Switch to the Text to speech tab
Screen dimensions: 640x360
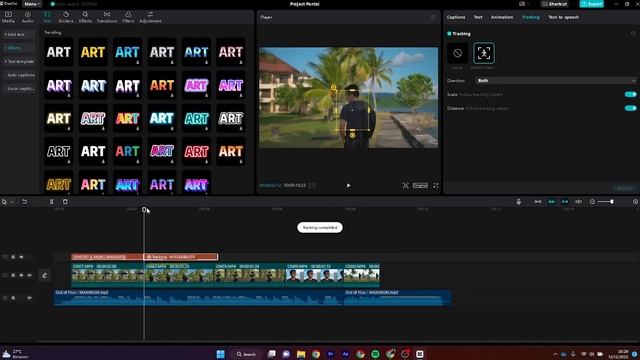coord(563,17)
